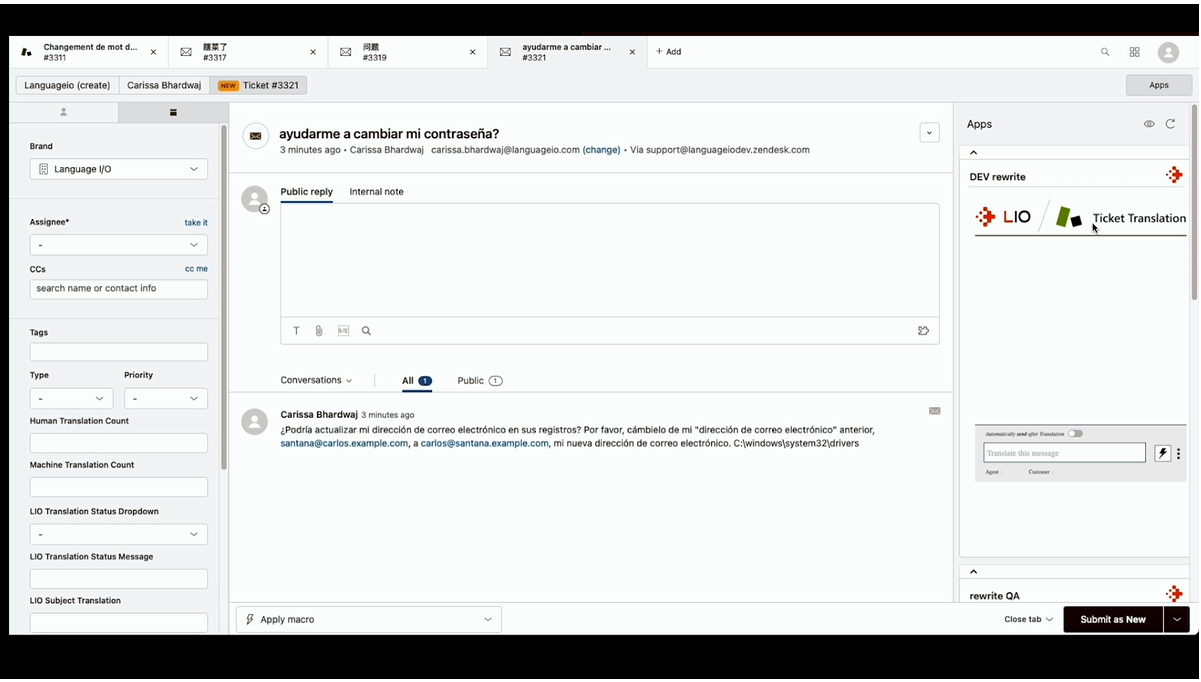Close the Changement de mot #3311 tab

[x=153, y=52]
